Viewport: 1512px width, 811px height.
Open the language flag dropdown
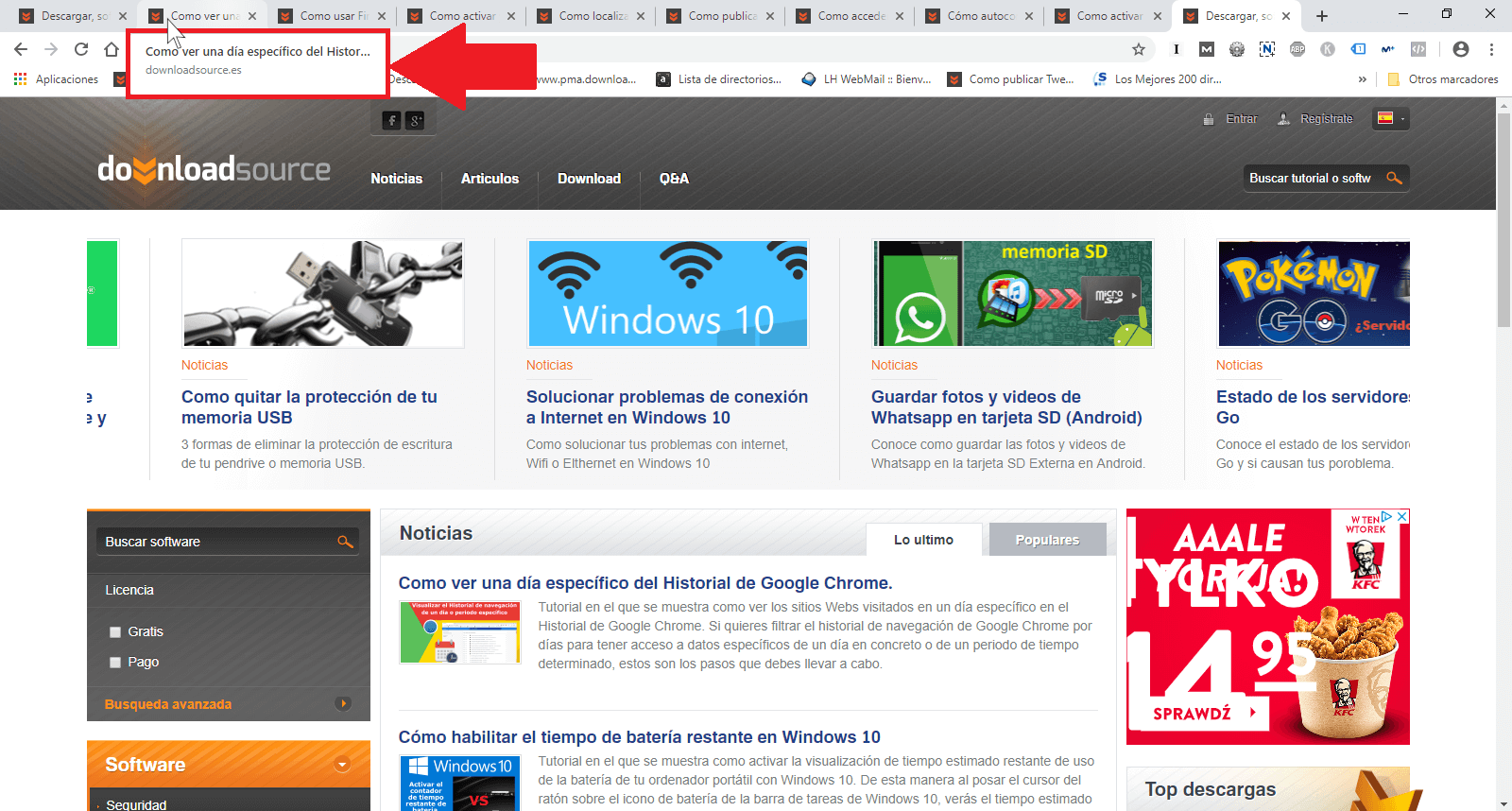pos(1390,118)
